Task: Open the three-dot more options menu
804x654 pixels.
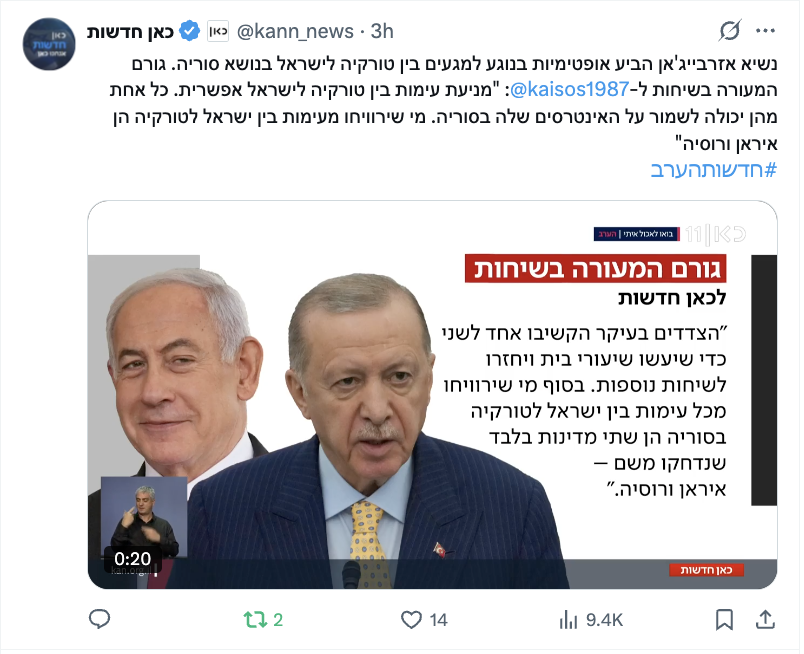Action: pos(766,31)
